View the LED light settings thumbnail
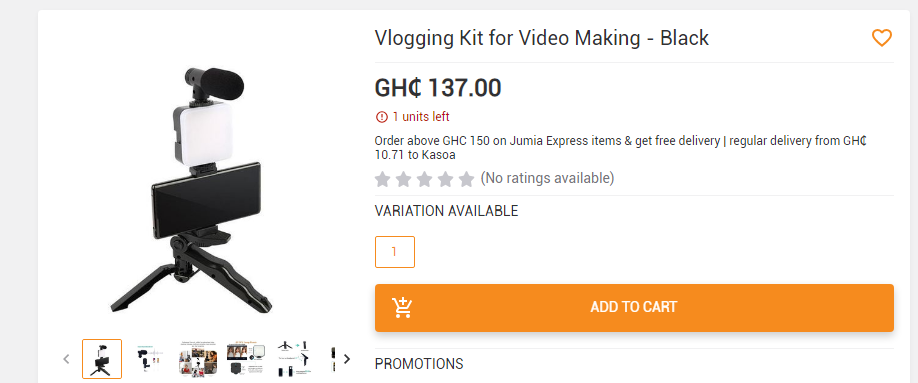The image size is (918, 383). click(246, 359)
